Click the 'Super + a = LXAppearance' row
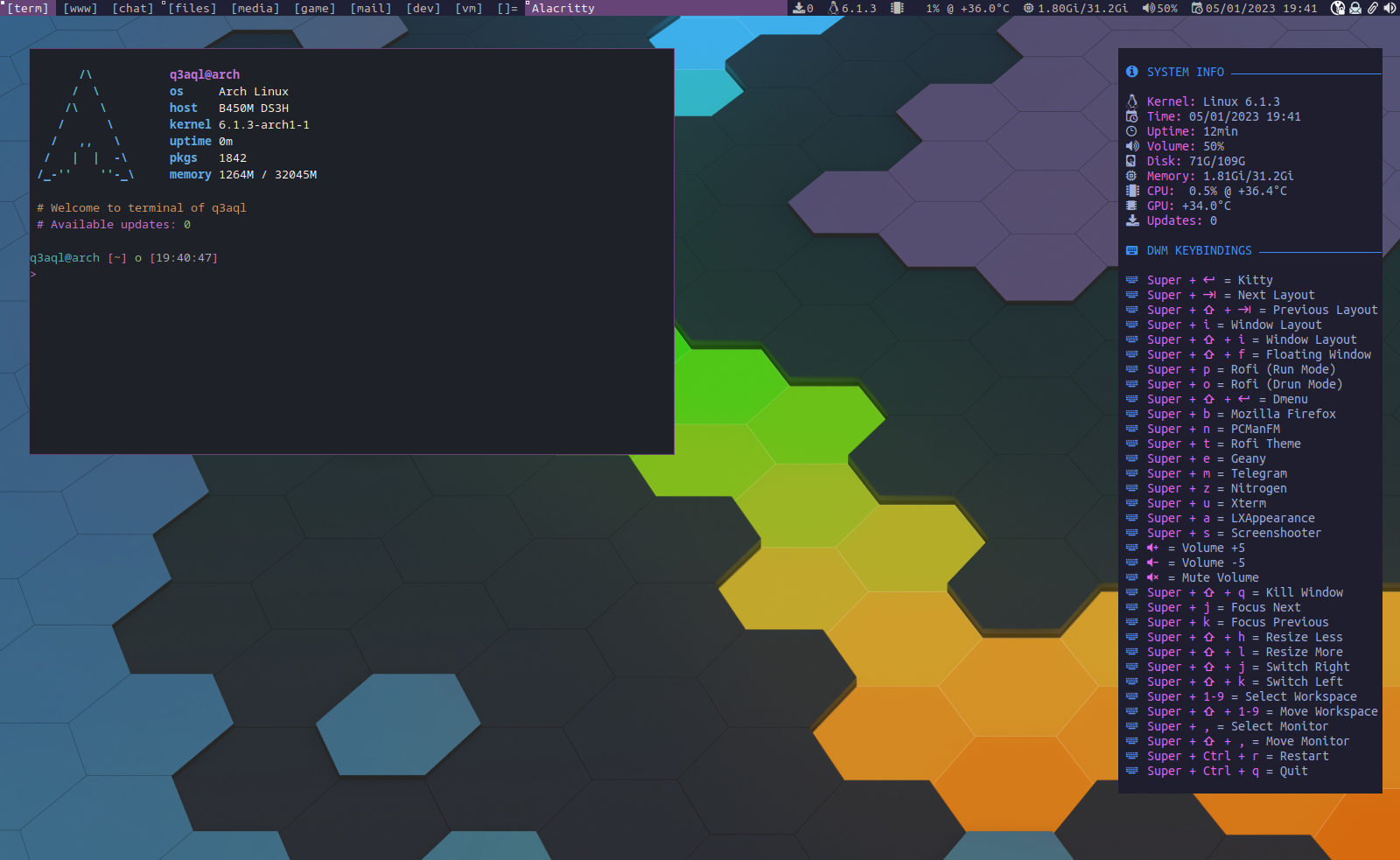 [x=1220, y=518]
